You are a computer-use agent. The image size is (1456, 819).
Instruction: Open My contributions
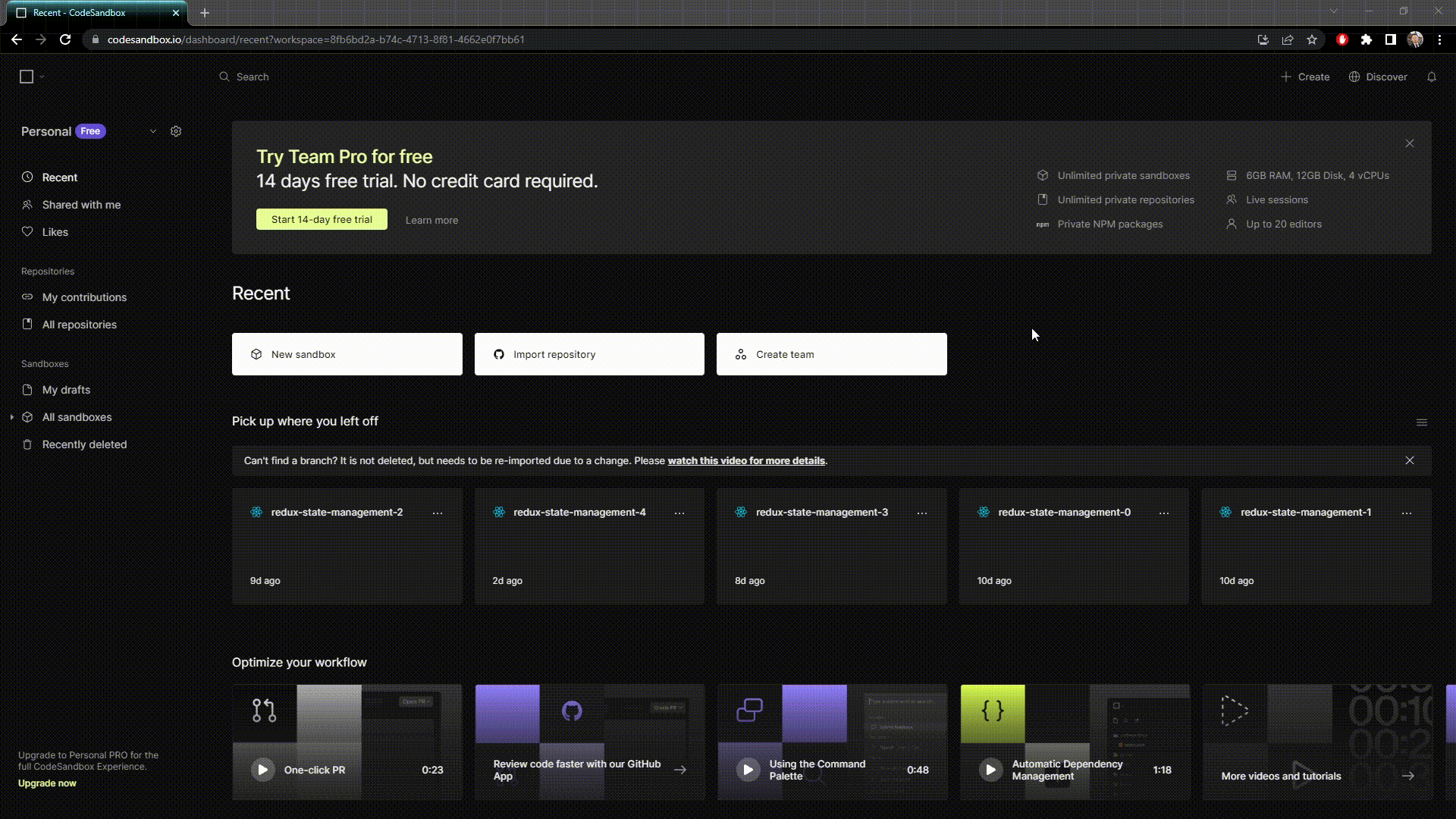click(84, 297)
